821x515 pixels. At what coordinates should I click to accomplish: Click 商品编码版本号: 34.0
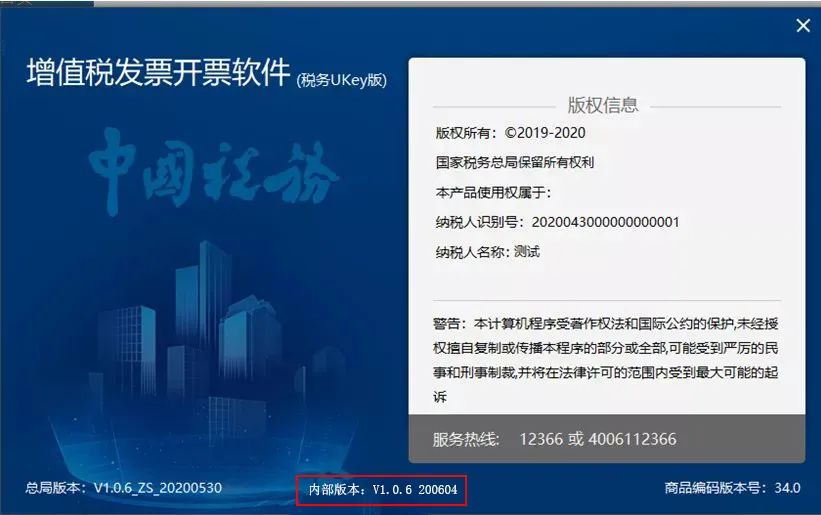tap(733, 488)
